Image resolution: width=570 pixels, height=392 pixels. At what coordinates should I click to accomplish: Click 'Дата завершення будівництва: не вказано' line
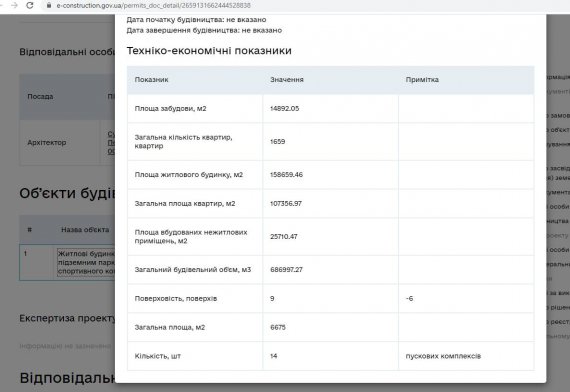click(204, 30)
